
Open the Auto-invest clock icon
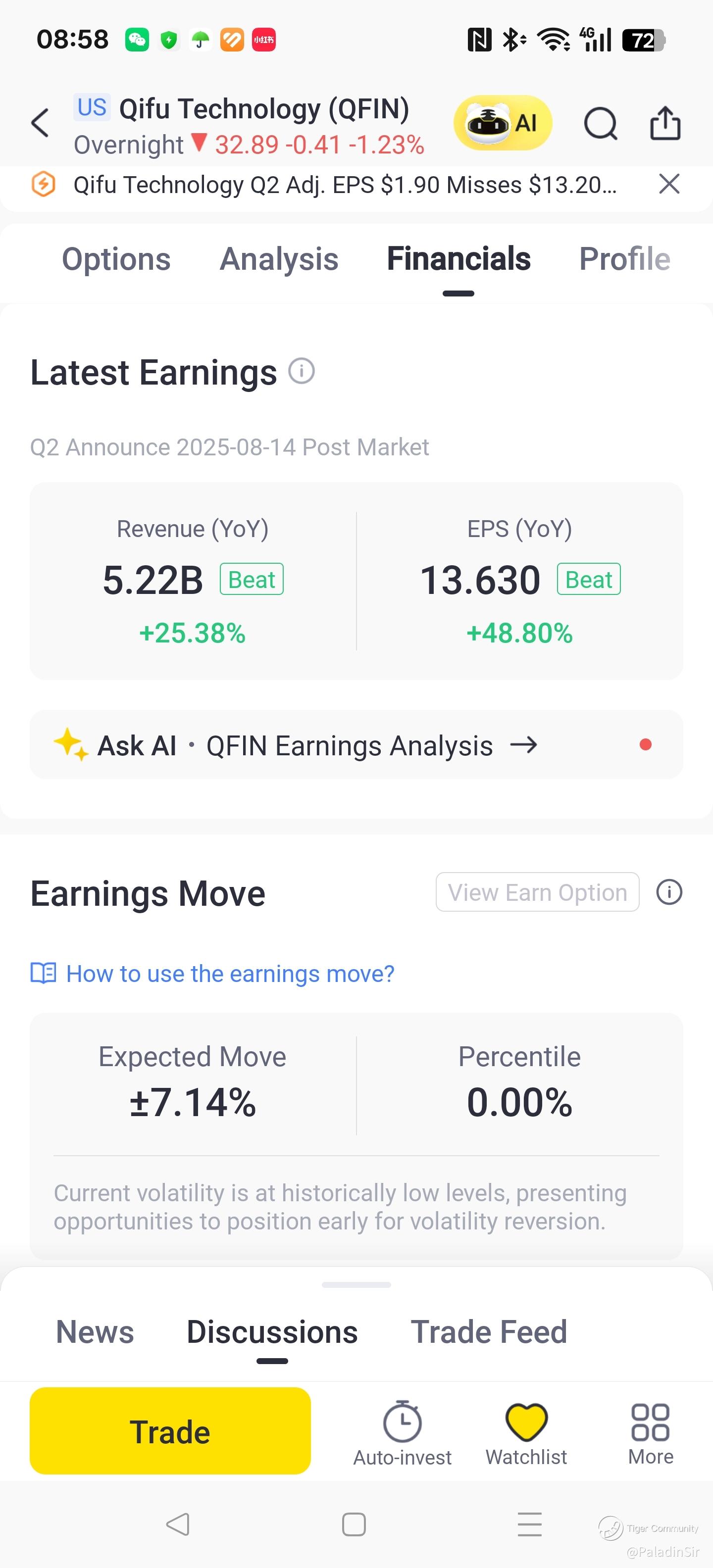[x=403, y=1422]
